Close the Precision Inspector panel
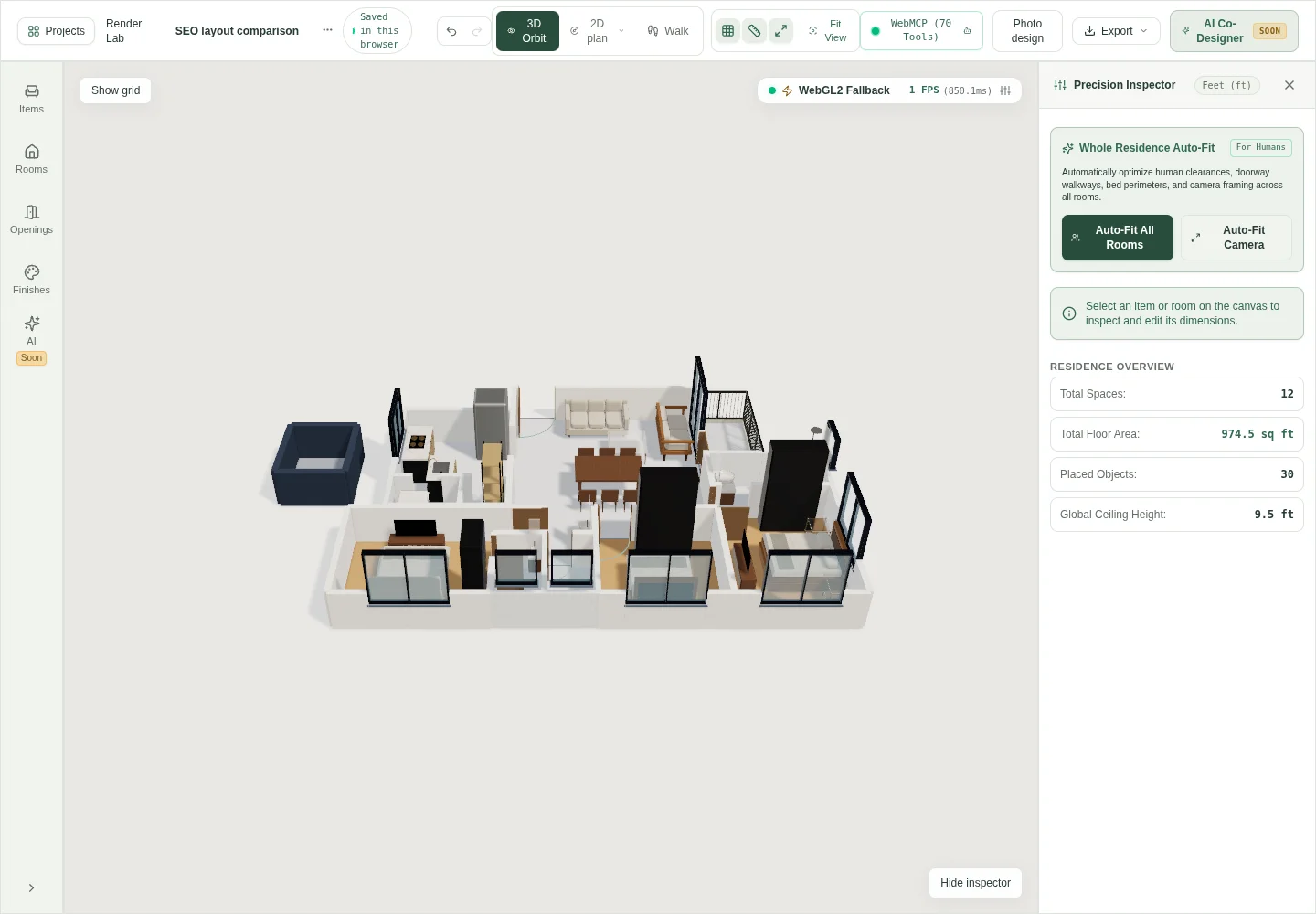Screen dimensions: 1316x914 click(x=1289, y=85)
